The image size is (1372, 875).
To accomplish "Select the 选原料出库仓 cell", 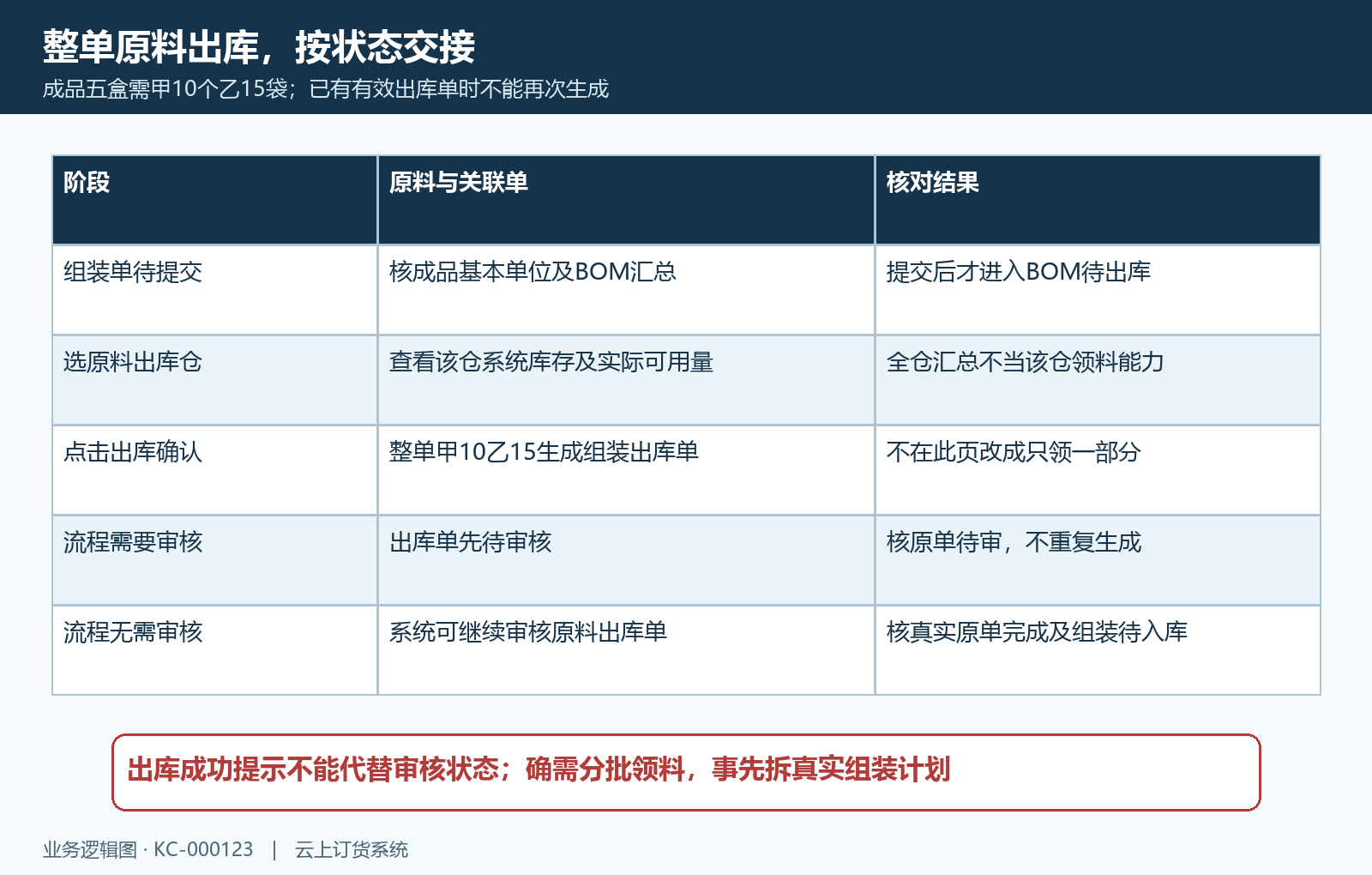I will (x=215, y=380).
